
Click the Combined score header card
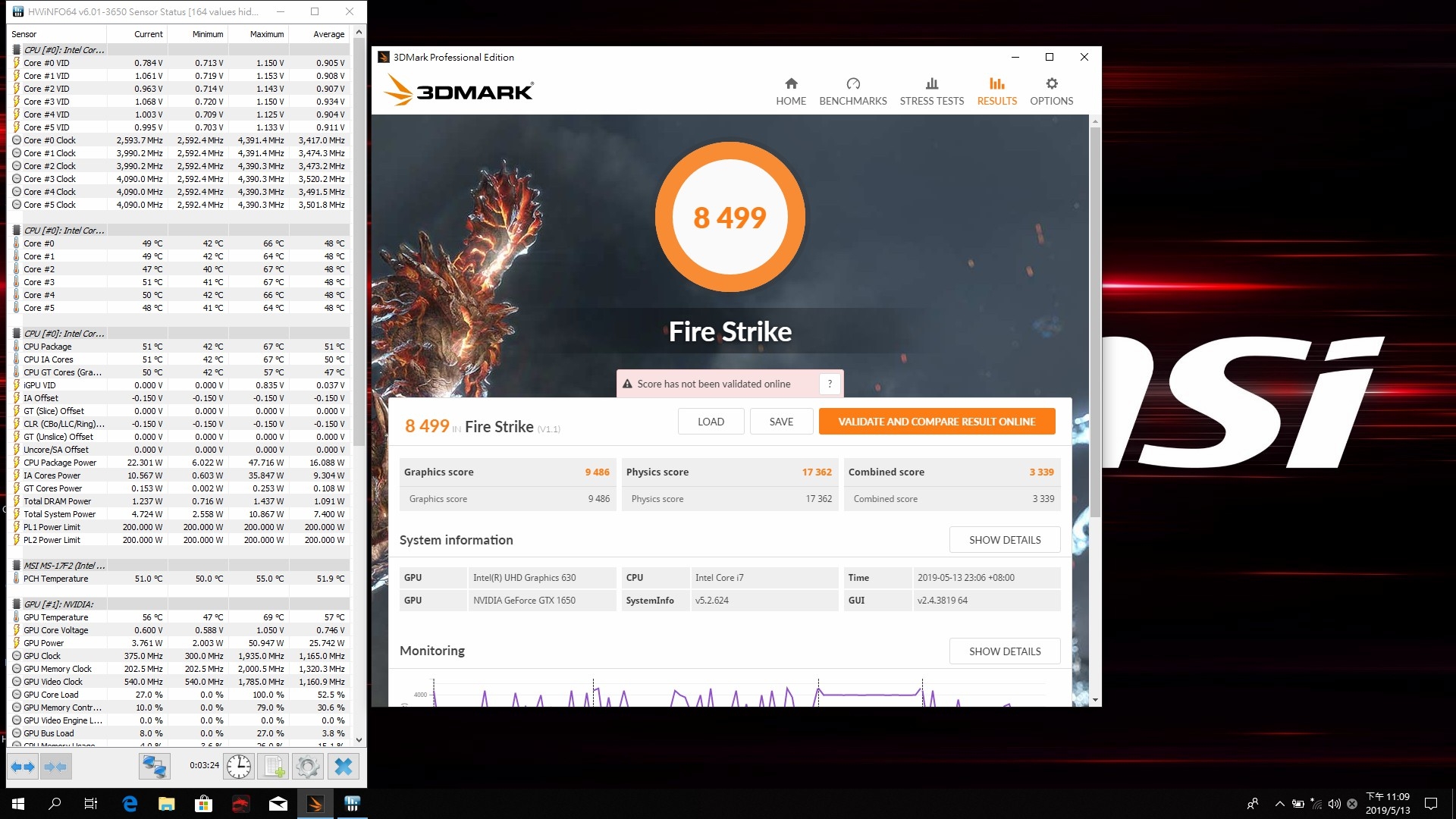tap(952, 472)
